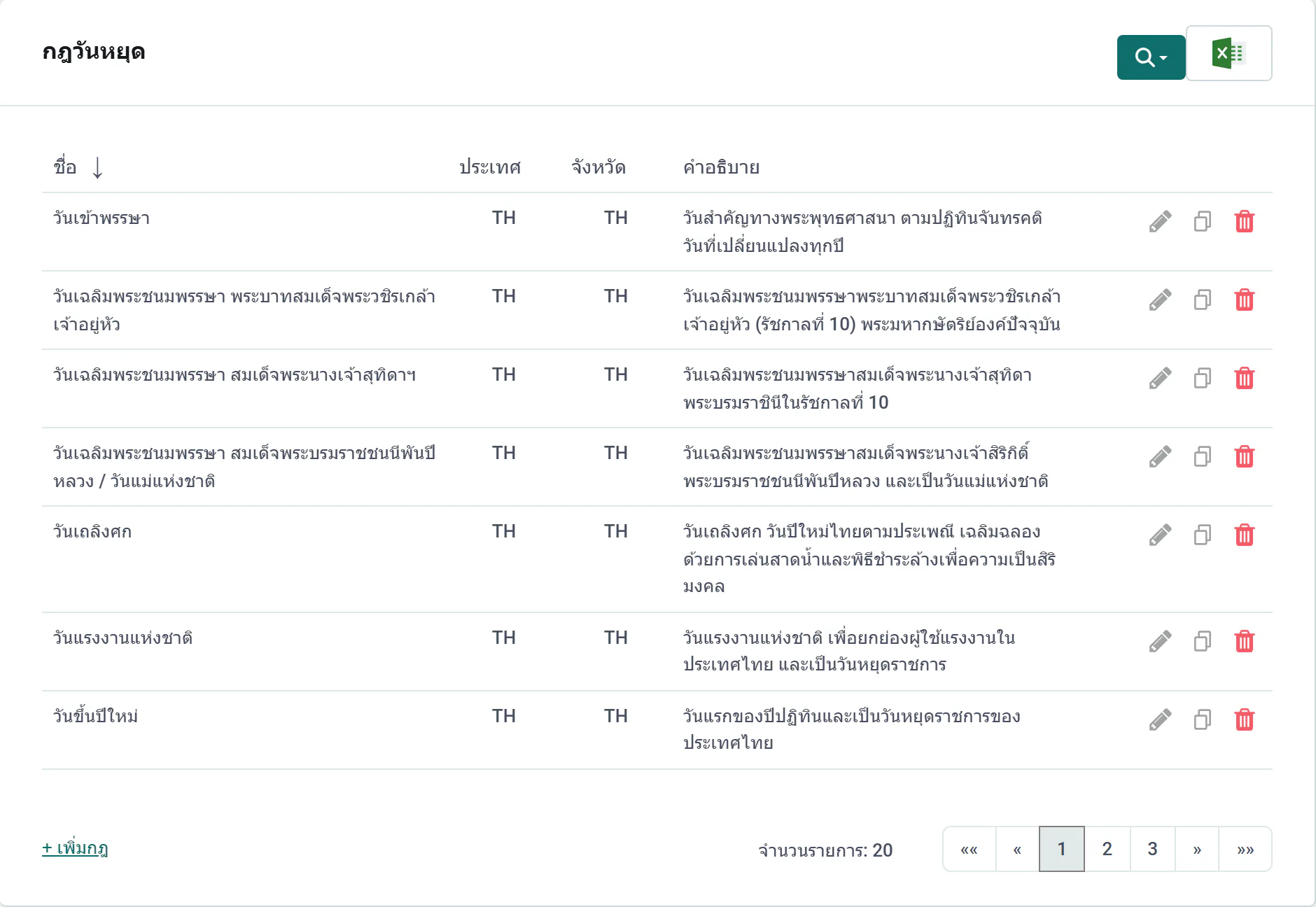Select the วันขึ้นปีใหม่ name cell
This screenshot has width=1316, height=907.
tap(96, 717)
